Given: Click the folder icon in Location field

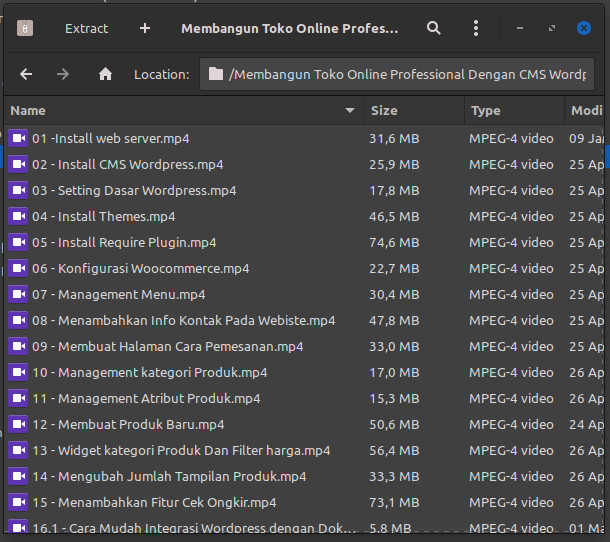Looking at the screenshot, I should (x=216, y=74).
